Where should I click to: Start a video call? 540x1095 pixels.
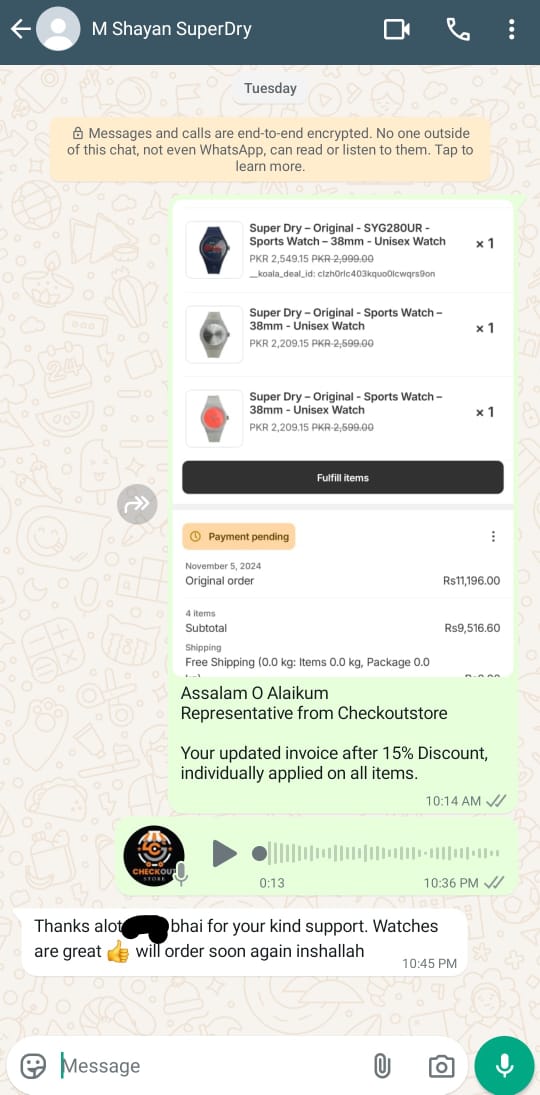click(396, 29)
